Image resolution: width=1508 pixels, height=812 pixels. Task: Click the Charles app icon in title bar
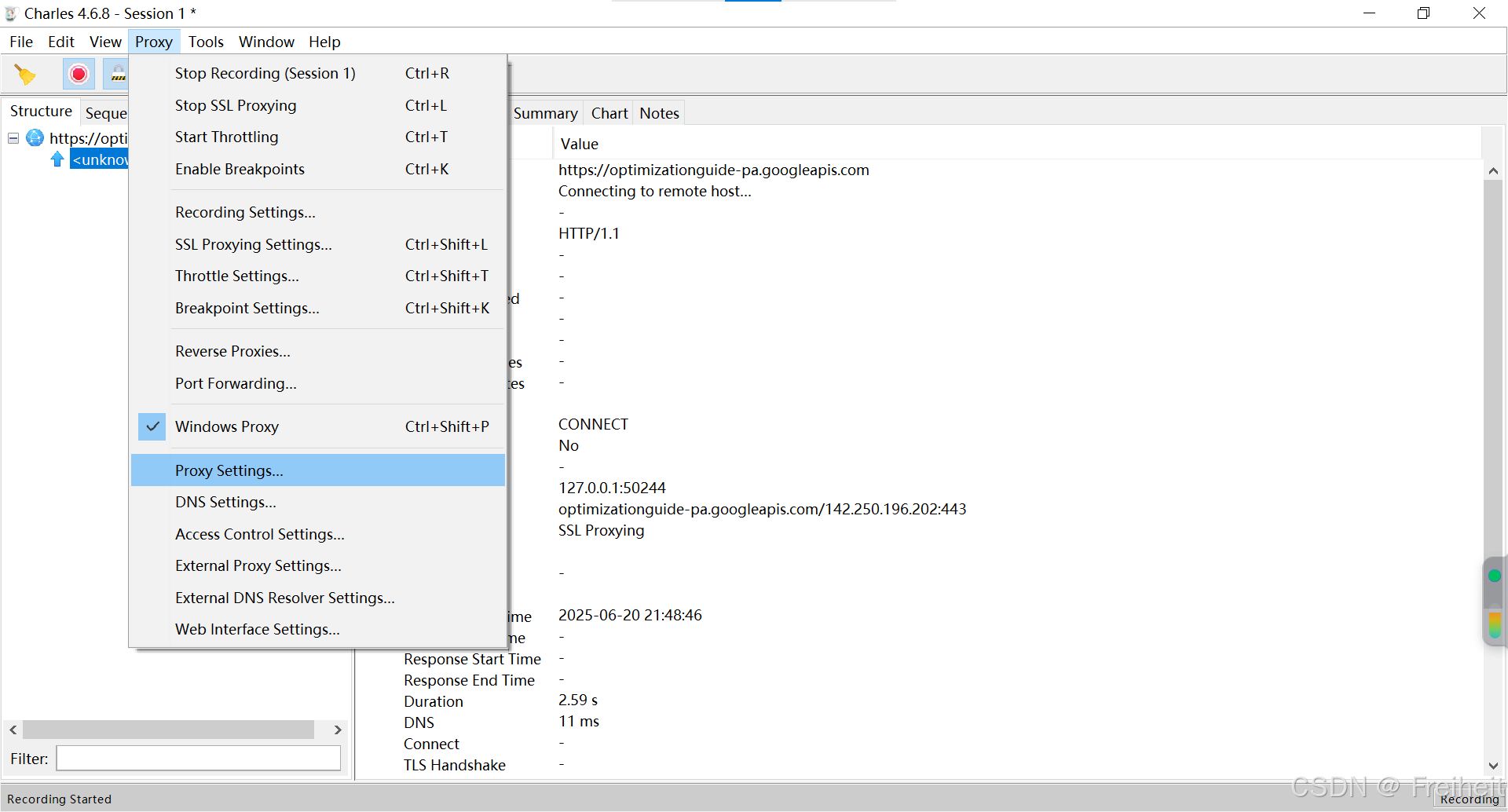(x=11, y=13)
